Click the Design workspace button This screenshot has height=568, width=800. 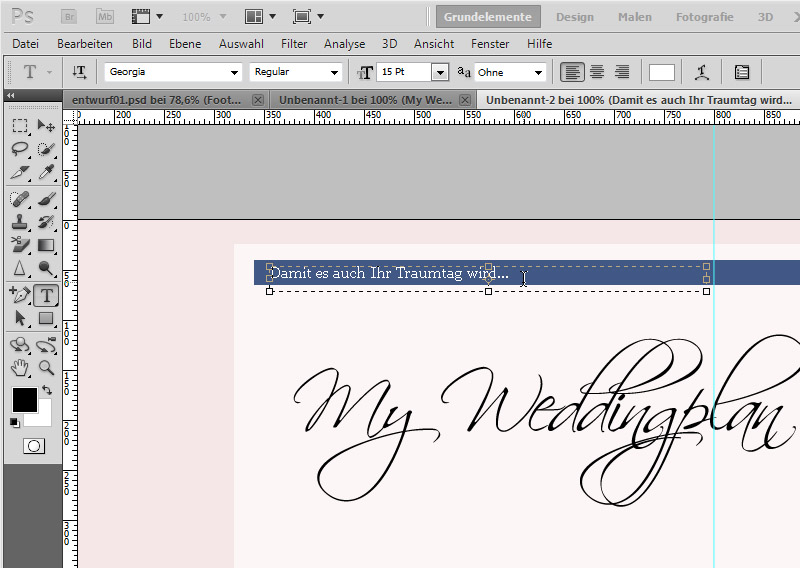[574, 17]
